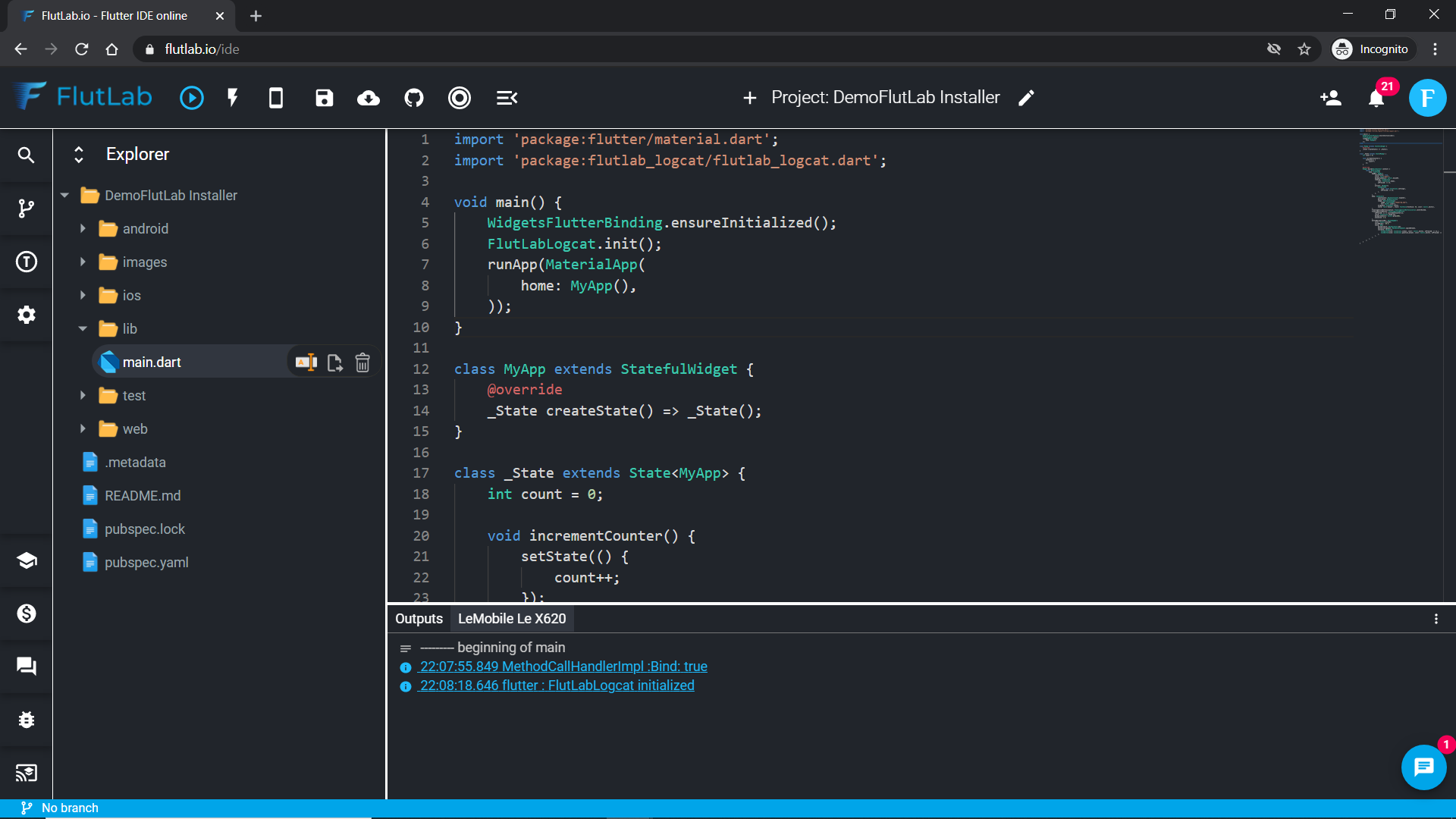Click the bug report icon in sidebar

(x=27, y=720)
